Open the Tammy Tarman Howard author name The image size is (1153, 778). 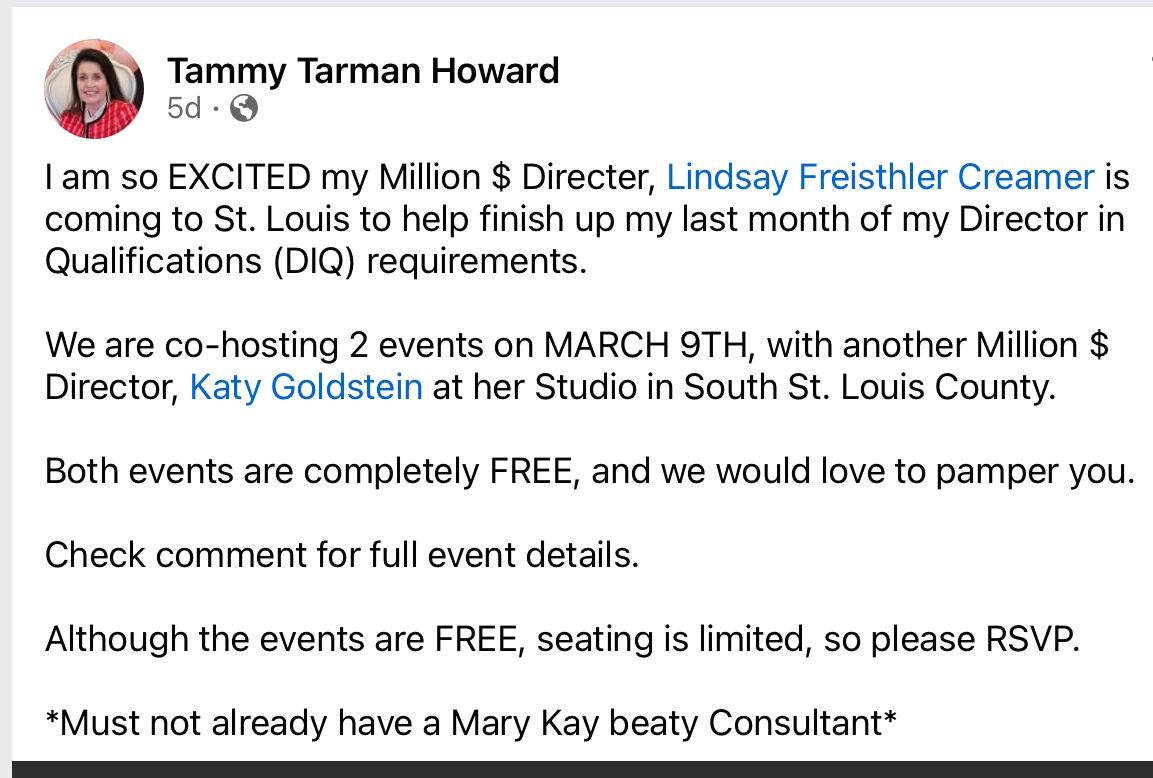point(363,71)
